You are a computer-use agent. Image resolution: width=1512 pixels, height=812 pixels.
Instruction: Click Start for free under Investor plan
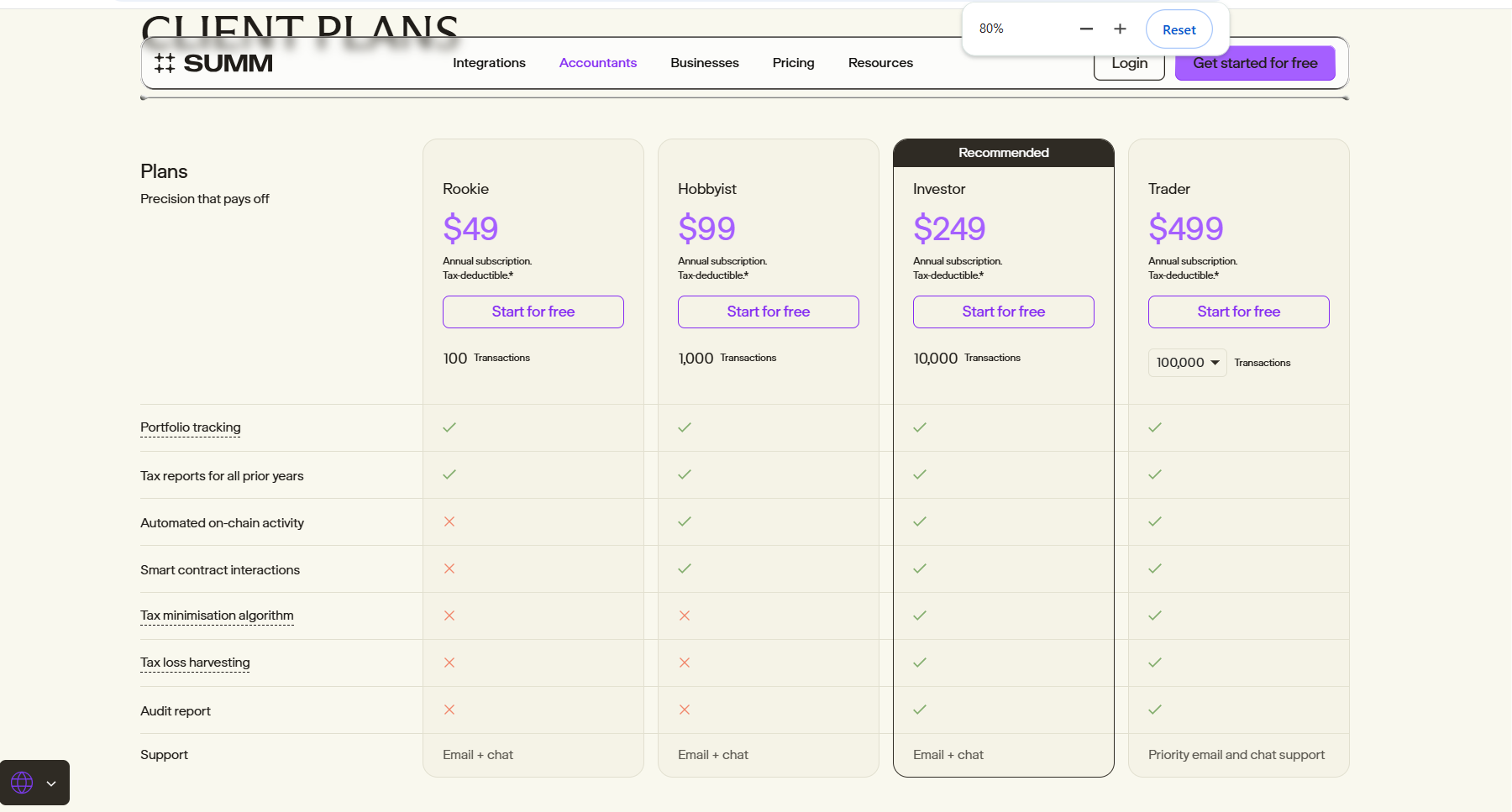pyautogui.click(x=1003, y=312)
